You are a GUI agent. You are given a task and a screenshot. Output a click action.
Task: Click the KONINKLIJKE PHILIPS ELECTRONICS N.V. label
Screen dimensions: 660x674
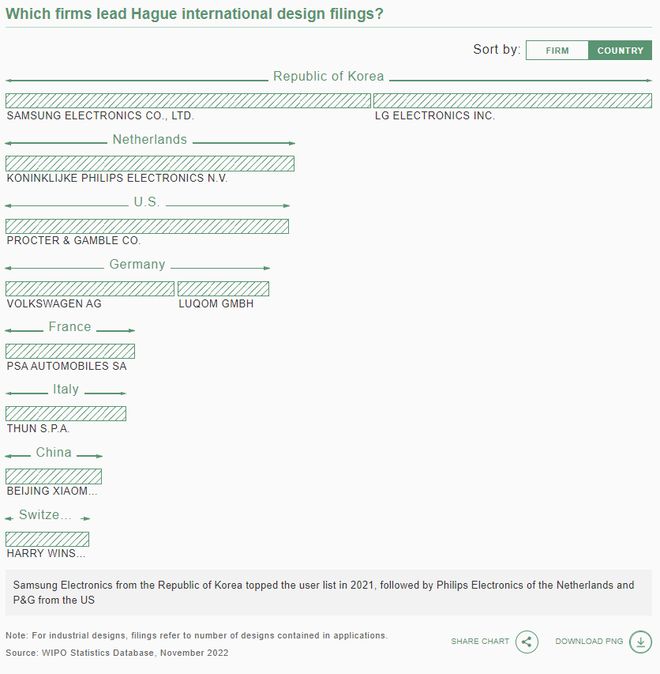(117, 178)
